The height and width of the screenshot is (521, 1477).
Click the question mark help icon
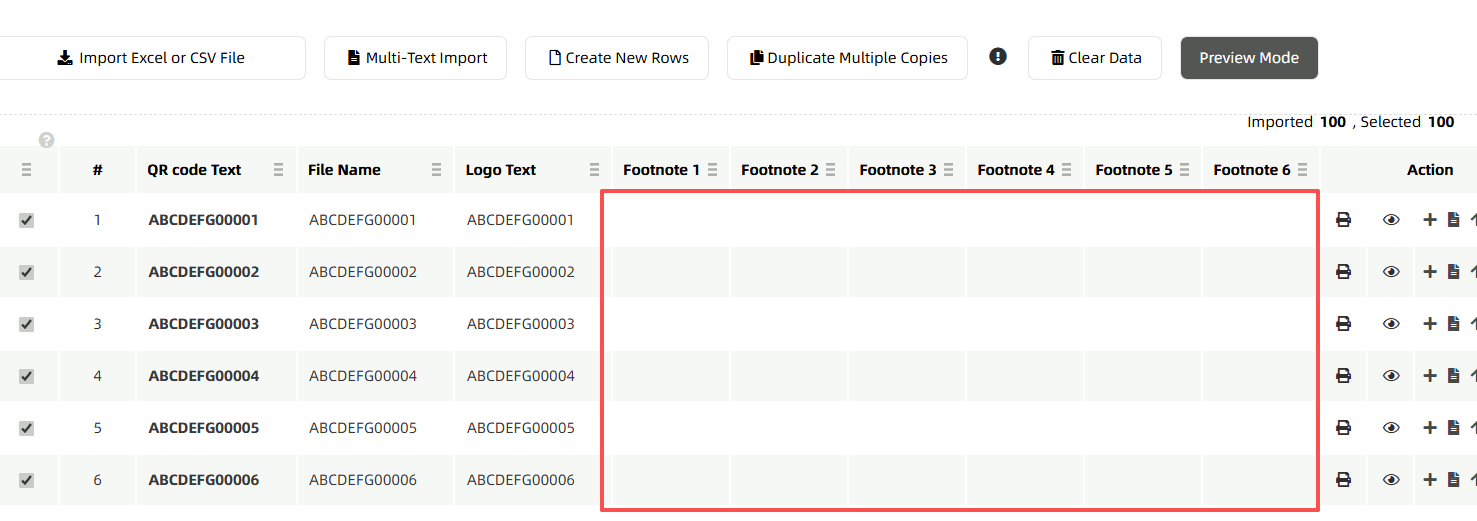tap(47, 140)
